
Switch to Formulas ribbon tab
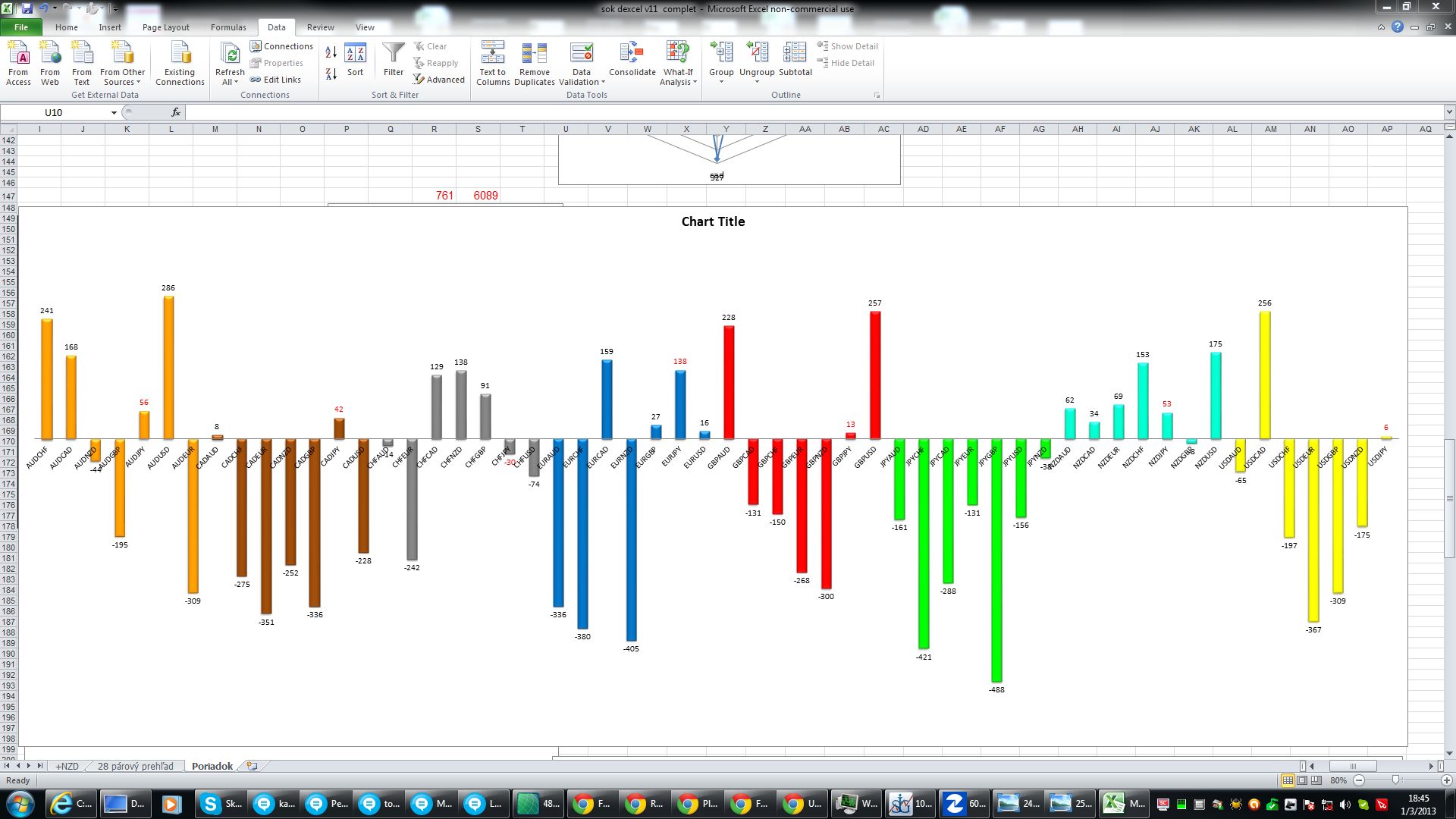click(x=228, y=27)
